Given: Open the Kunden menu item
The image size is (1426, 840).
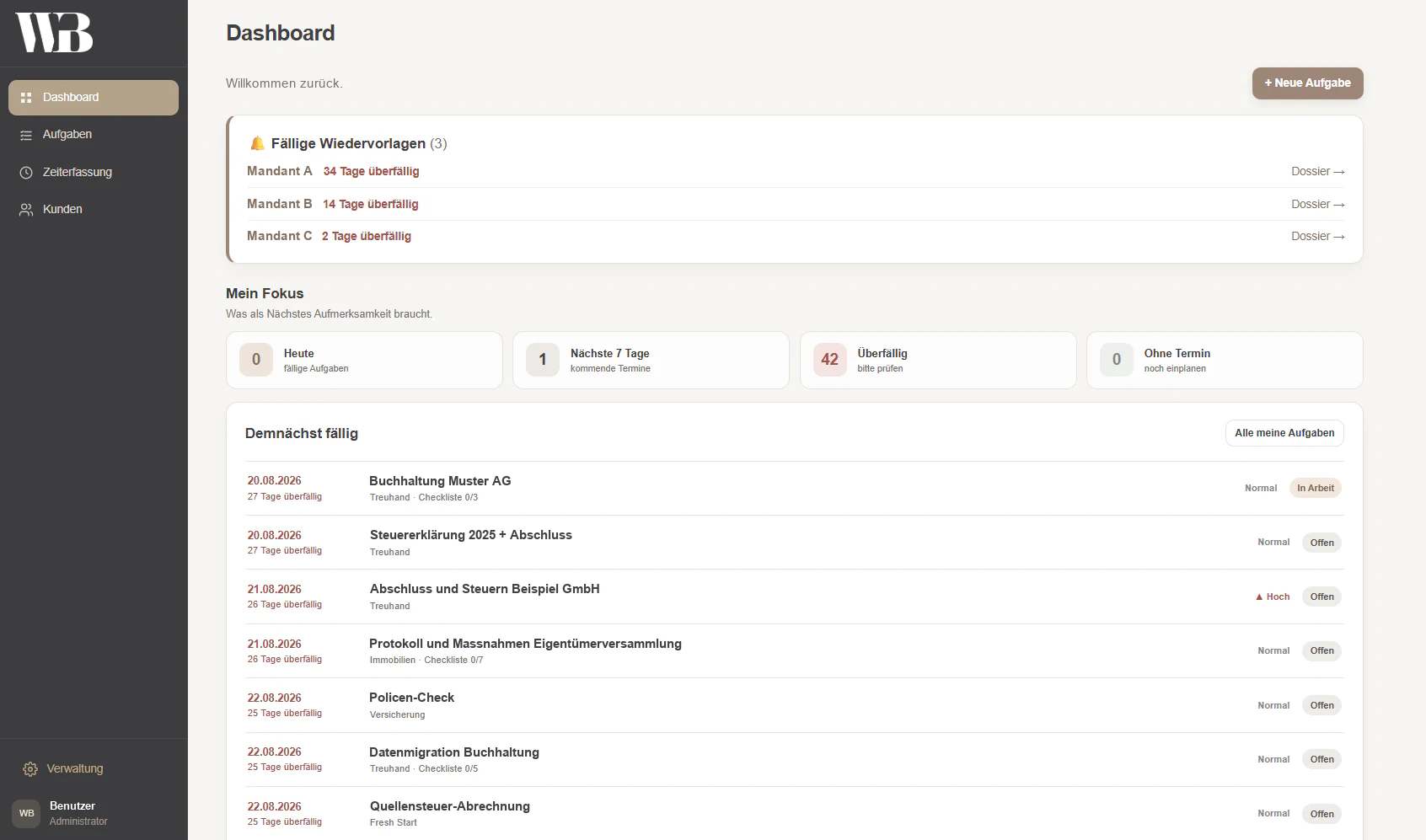Looking at the screenshot, I should pyautogui.click(x=94, y=209).
